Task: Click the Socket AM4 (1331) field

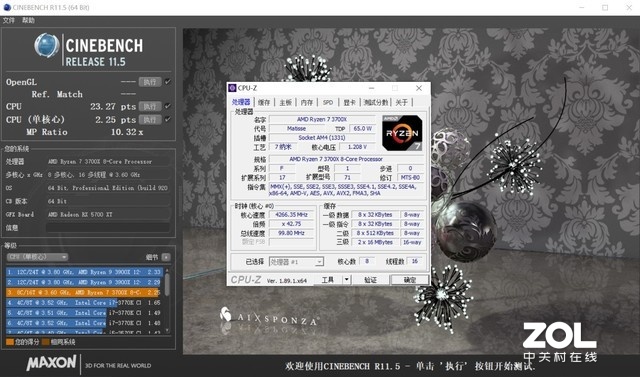Action: (x=322, y=137)
